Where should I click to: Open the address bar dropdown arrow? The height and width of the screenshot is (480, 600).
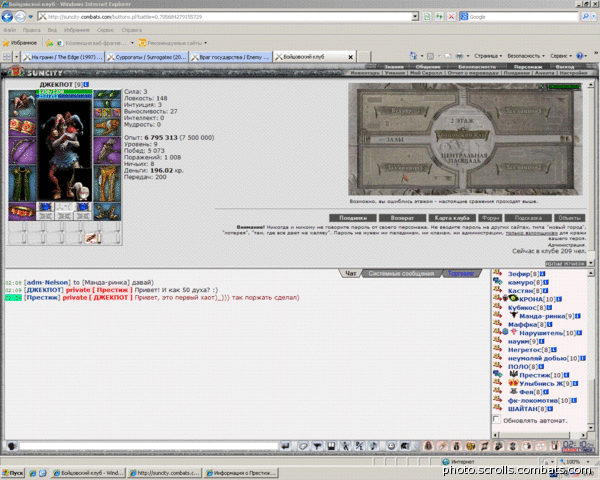tap(415, 16)
